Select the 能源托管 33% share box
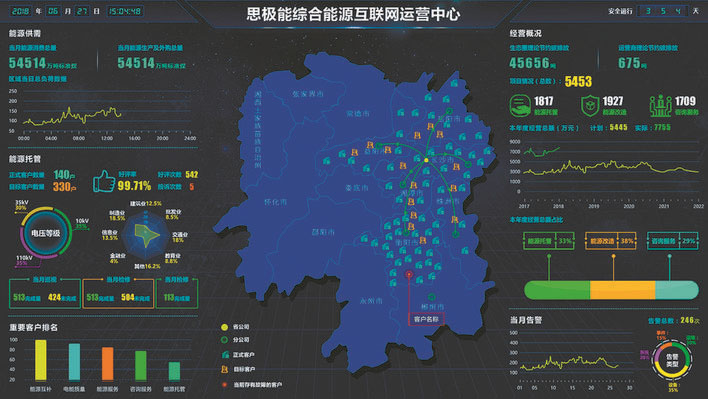708x399 pixels. 549,241
